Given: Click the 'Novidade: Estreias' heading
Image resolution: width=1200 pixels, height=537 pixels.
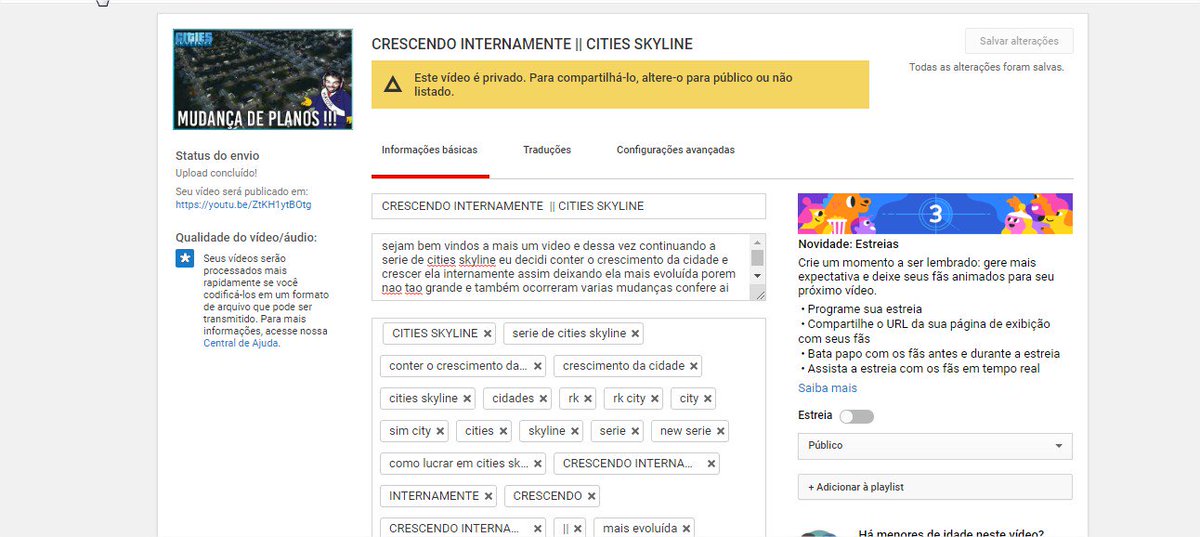Looking at the screenshot, I should pyautogui.click(x=848, y=244).
